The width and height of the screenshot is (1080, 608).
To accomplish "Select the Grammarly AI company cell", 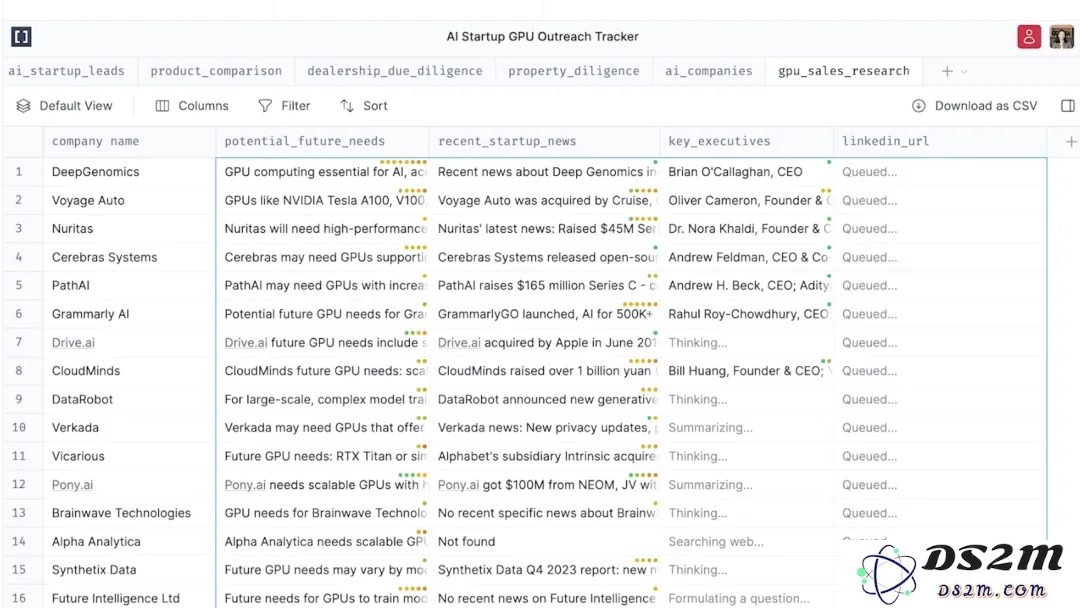I will (x=129, y=314).
